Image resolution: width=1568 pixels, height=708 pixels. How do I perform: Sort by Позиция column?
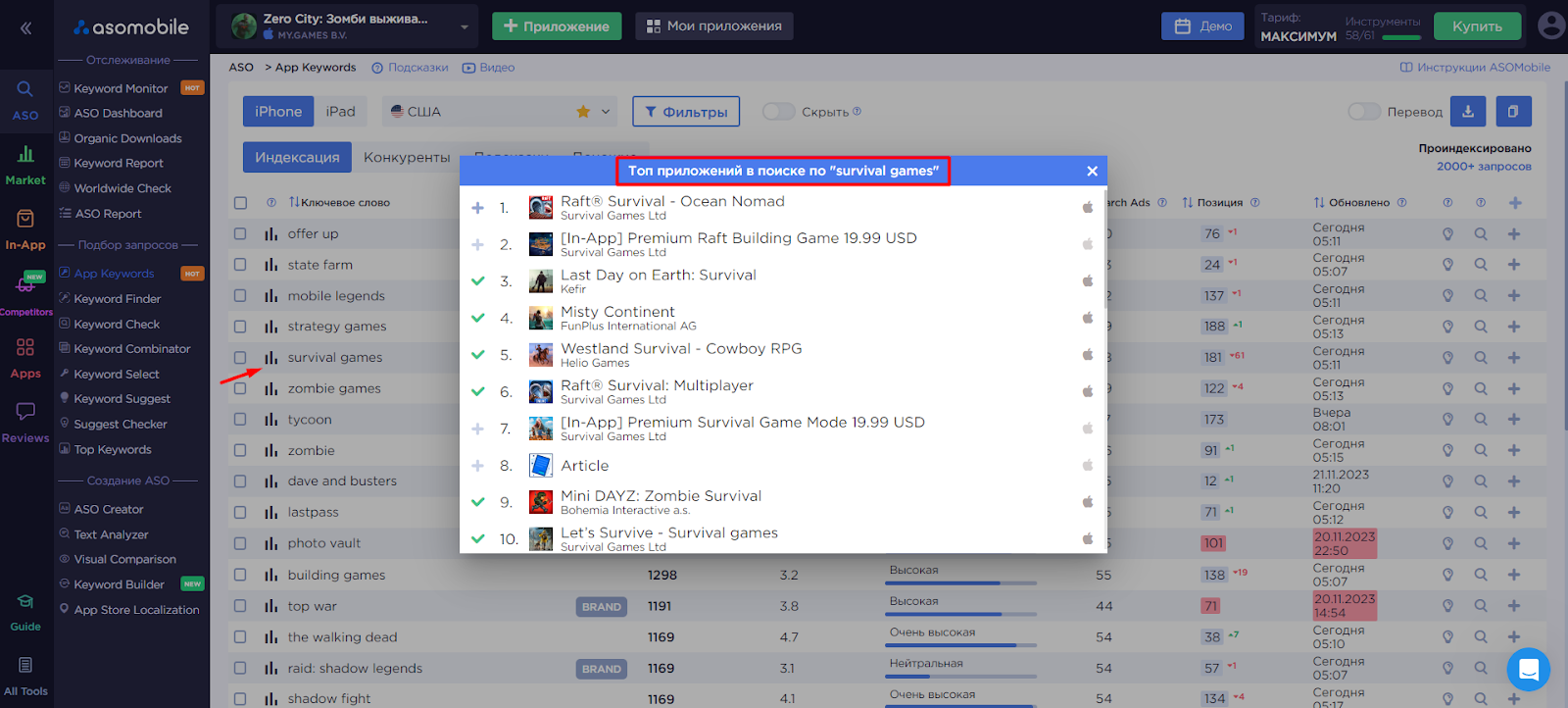(1213, 203)
